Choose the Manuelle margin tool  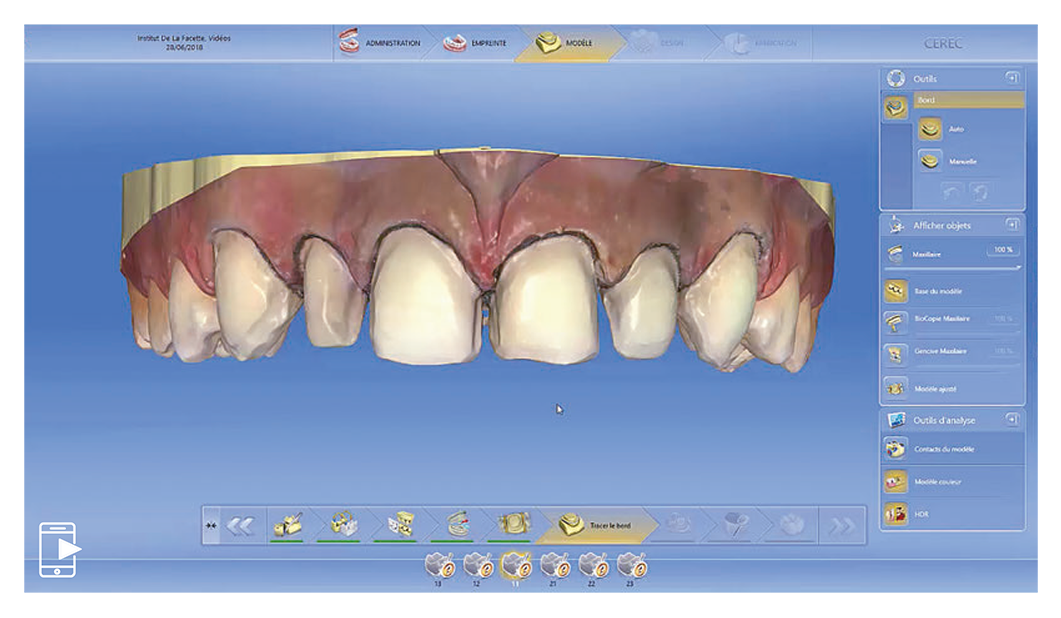tap(931, 160)
